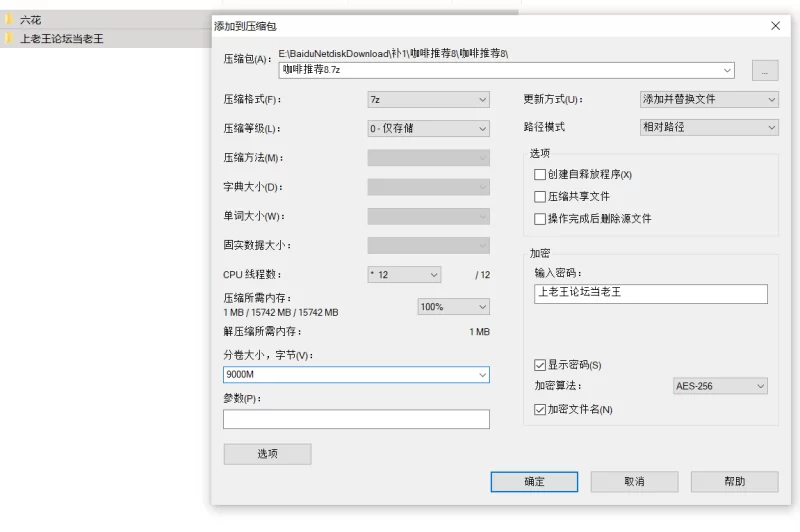The image size is (800, 532).
Task: Open the 加密算法 AES-256 dropdown
Action: (x=720, y=386)
